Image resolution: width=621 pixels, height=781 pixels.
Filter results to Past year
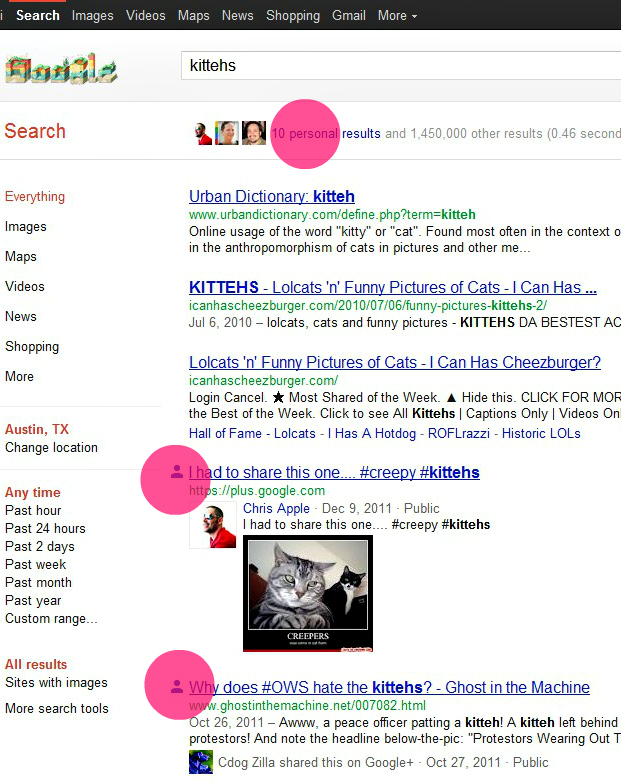click(33, 601)
